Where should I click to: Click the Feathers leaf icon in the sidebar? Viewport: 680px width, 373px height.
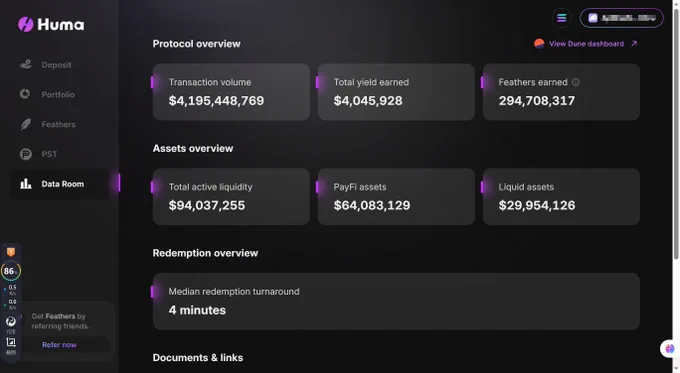26,124
